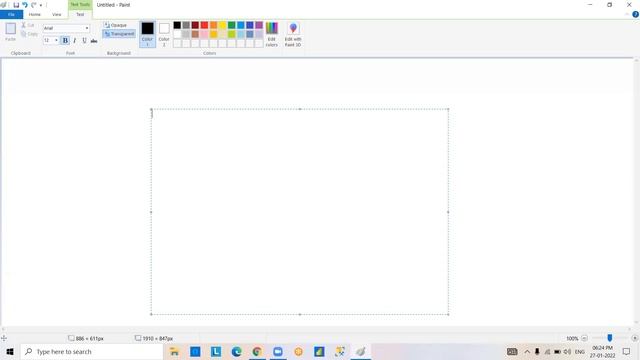Click the zoom in plus button
The image size is (640, 360).
pos(635,338)
